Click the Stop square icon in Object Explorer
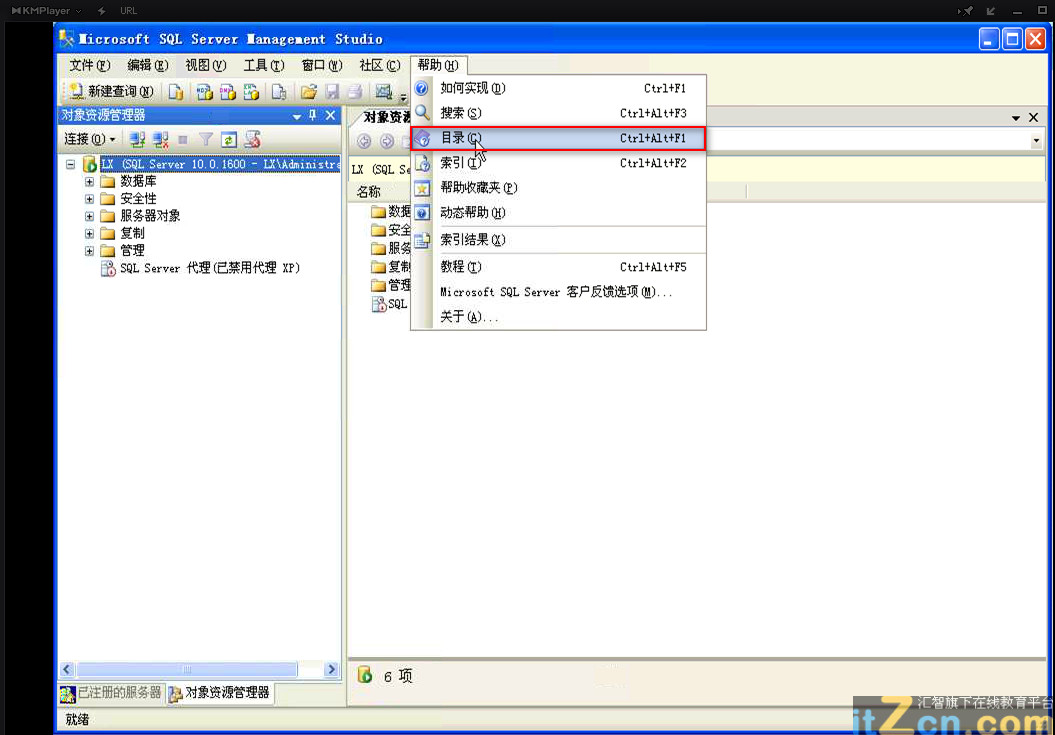This screenshot has width=1055, height=735. (183, 140)
